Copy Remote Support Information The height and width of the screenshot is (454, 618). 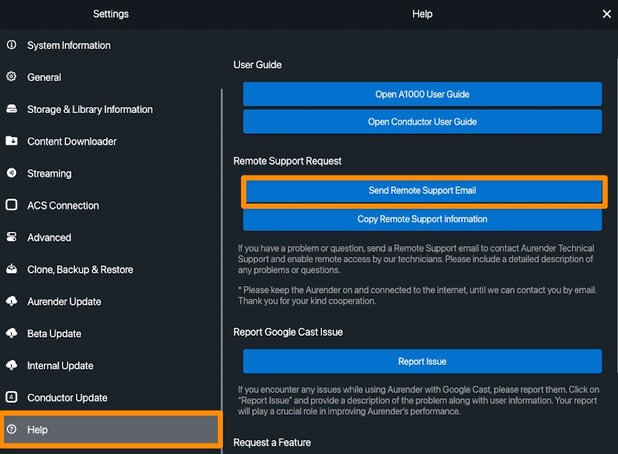[422, 219]
